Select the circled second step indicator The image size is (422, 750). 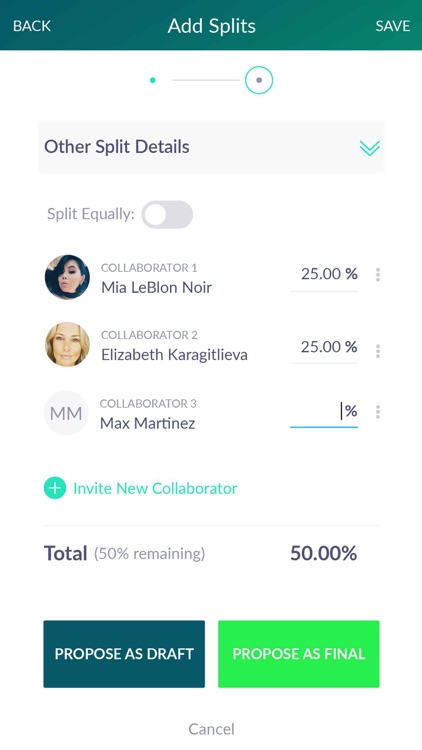(x=259, y=80)
